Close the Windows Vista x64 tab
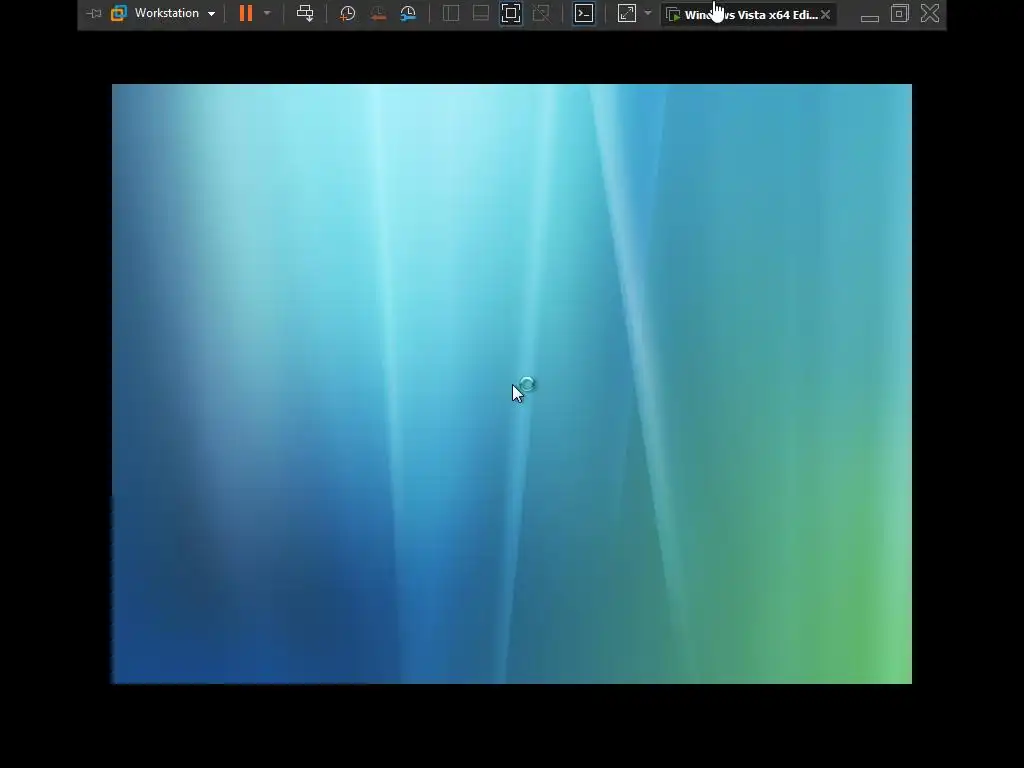The width and height of the screenshot is (1024, 768). (825, 14)
